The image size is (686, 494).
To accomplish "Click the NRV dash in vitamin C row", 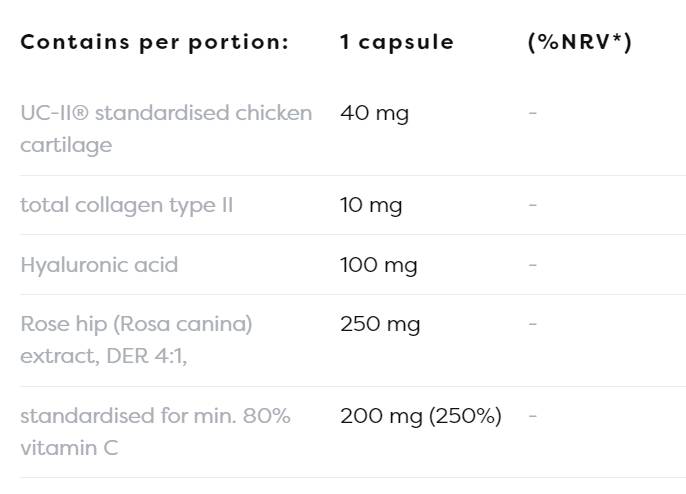I will (533, 415).
